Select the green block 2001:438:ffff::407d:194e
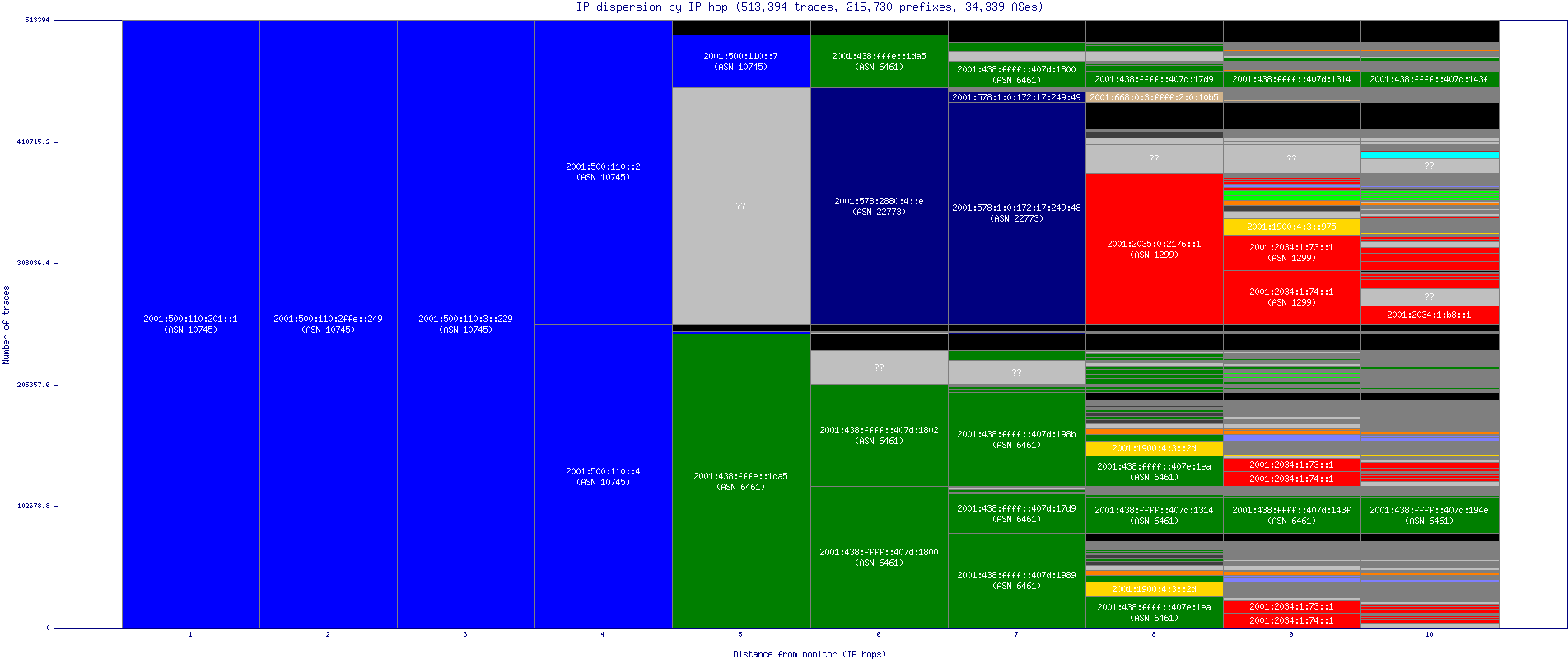Image resolution: width=1568 pixels, height=659 pixels. tap(1430, 515)
